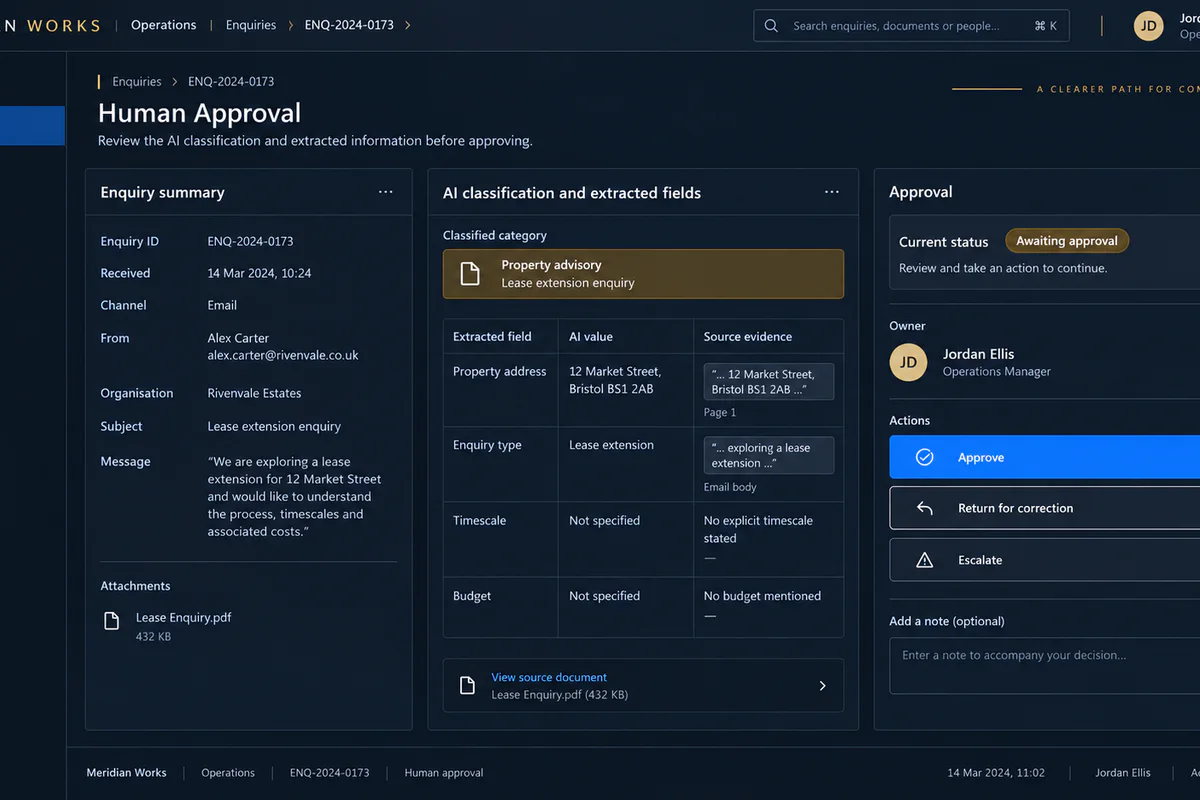This screenshot has height=800, width=1200.
Task: Click the JD avatar in top bar
Action: (1149, 26)
